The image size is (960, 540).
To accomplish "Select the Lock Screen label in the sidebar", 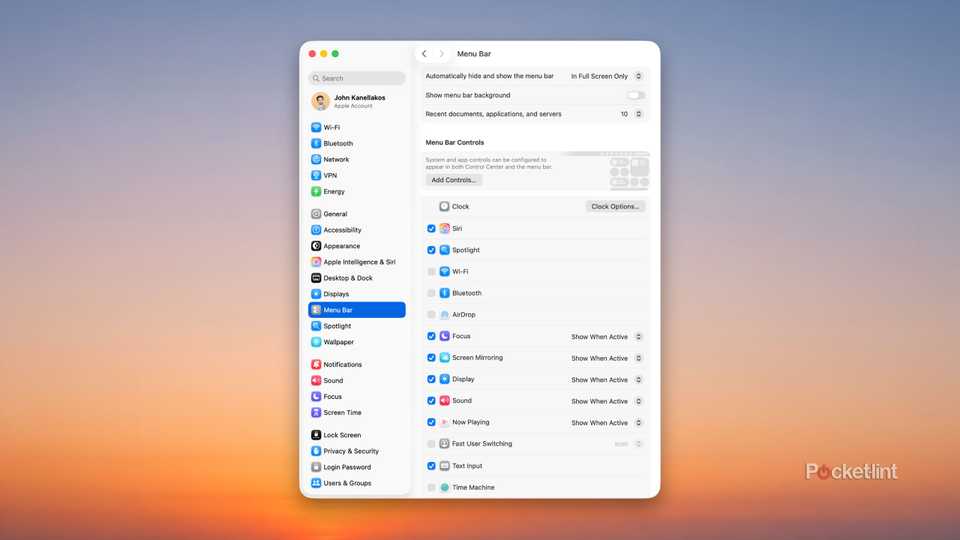I will pyautogui.click(x=342, y=435).
